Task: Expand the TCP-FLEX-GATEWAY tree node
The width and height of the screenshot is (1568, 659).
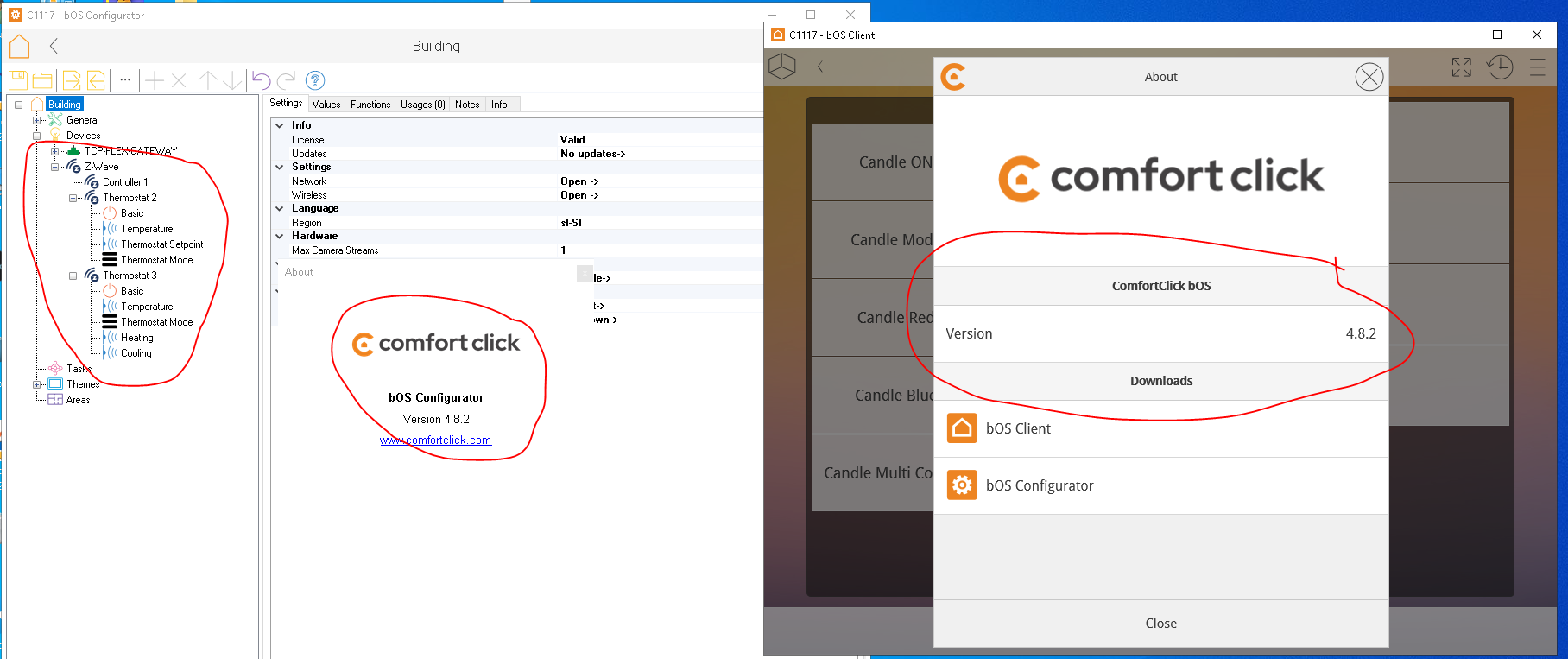Action: pyautogui.click(x=54, y=151)
